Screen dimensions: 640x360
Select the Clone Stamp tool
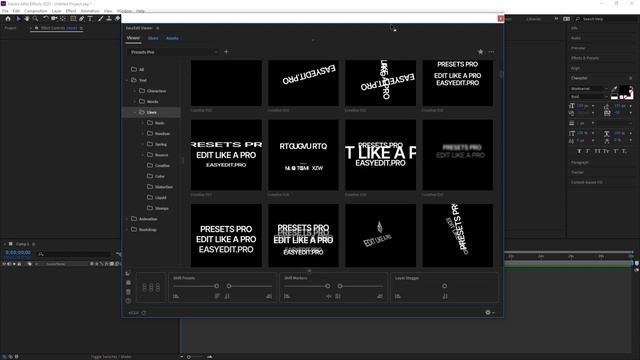[109, 19]
